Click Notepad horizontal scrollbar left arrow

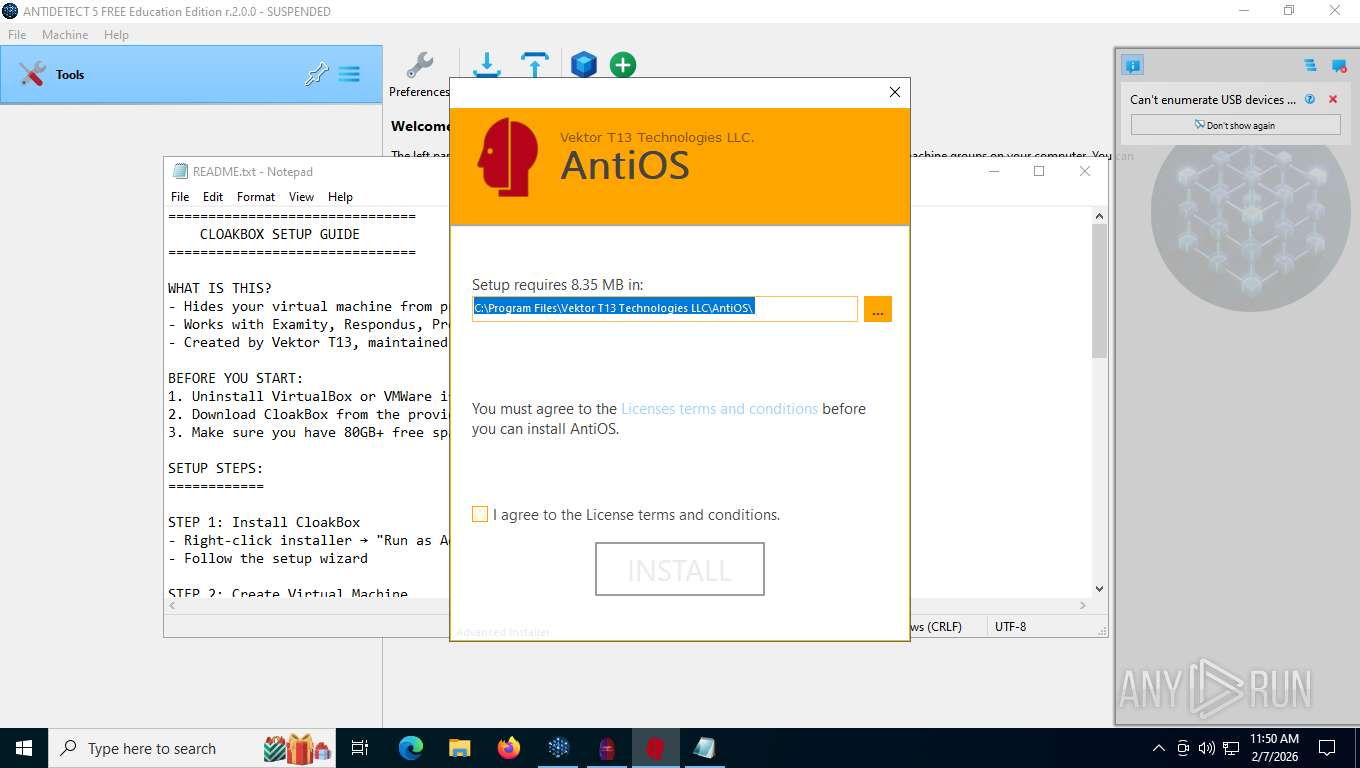point(172,605)
